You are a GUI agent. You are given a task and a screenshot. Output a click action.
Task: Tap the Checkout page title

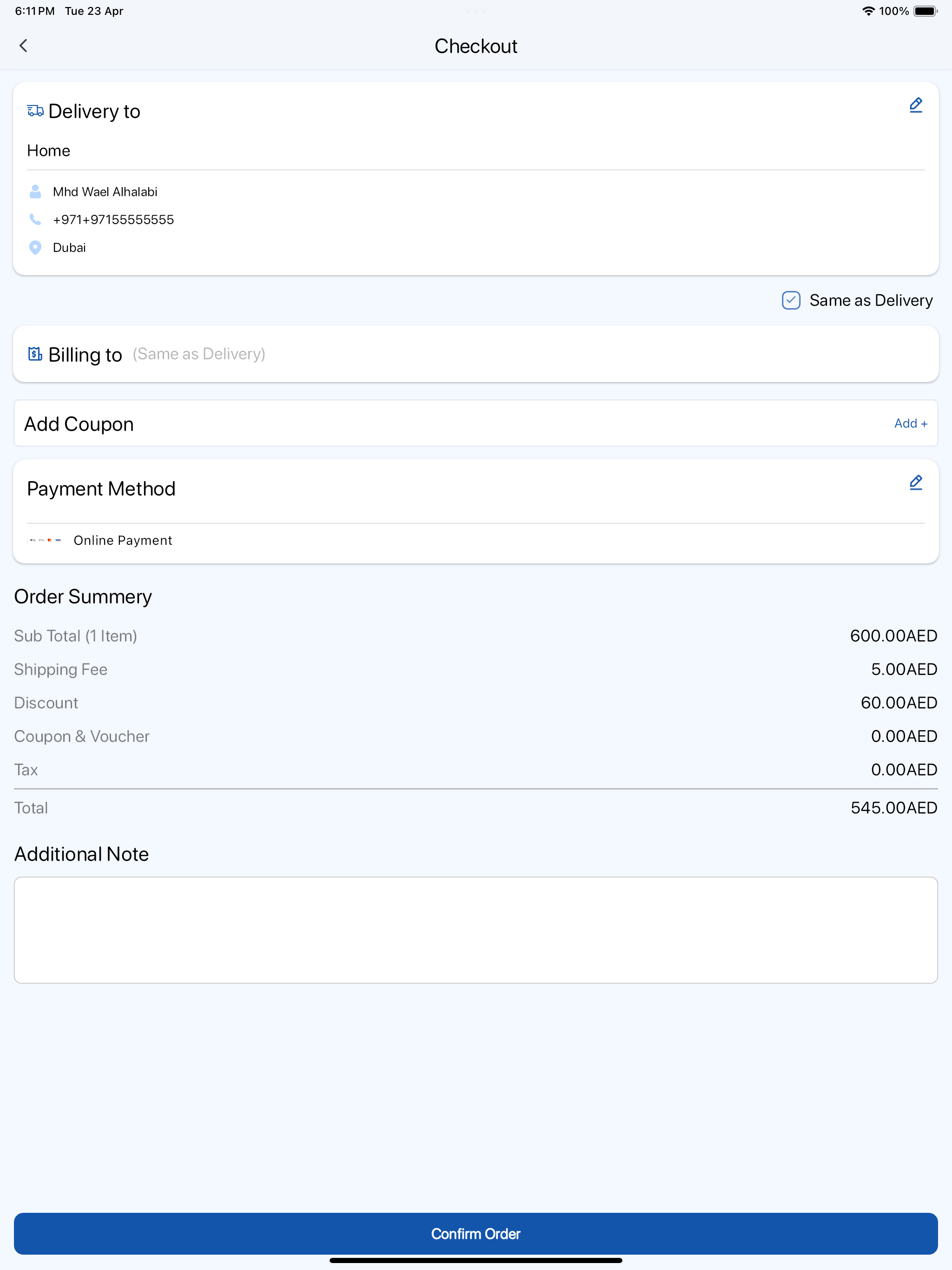click(476, 46)
